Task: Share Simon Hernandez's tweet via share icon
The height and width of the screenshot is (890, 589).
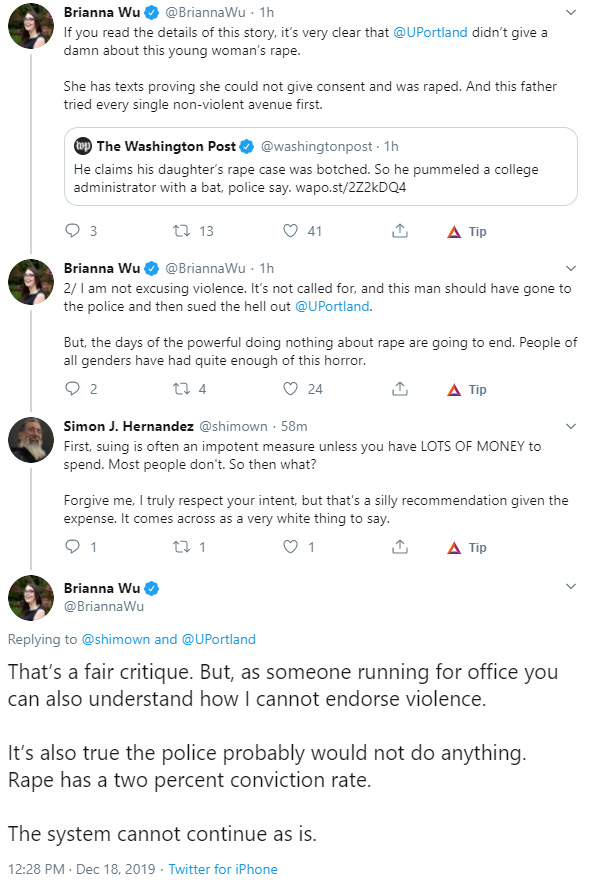Action: (400, 547)
